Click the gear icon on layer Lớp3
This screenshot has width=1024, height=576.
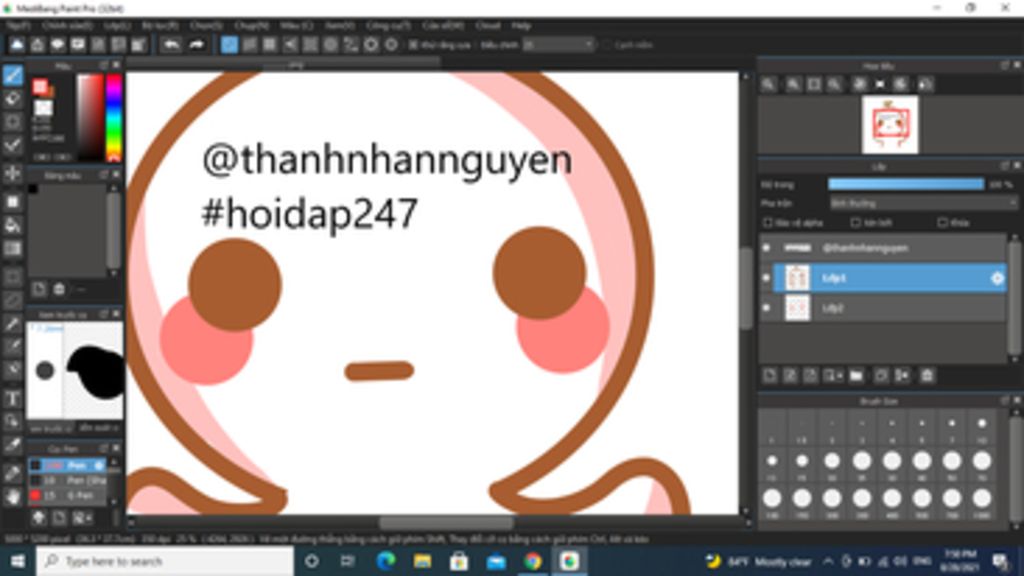click(x=997, y=278)
